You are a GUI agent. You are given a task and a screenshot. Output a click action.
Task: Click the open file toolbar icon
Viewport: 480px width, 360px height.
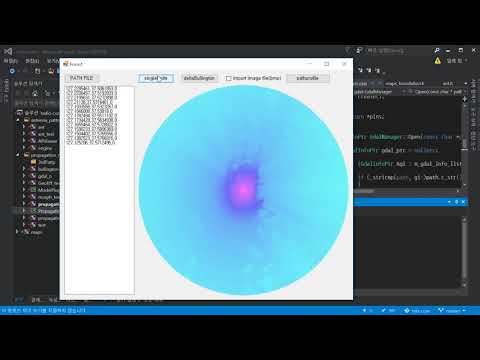click(x=51, y=71)
